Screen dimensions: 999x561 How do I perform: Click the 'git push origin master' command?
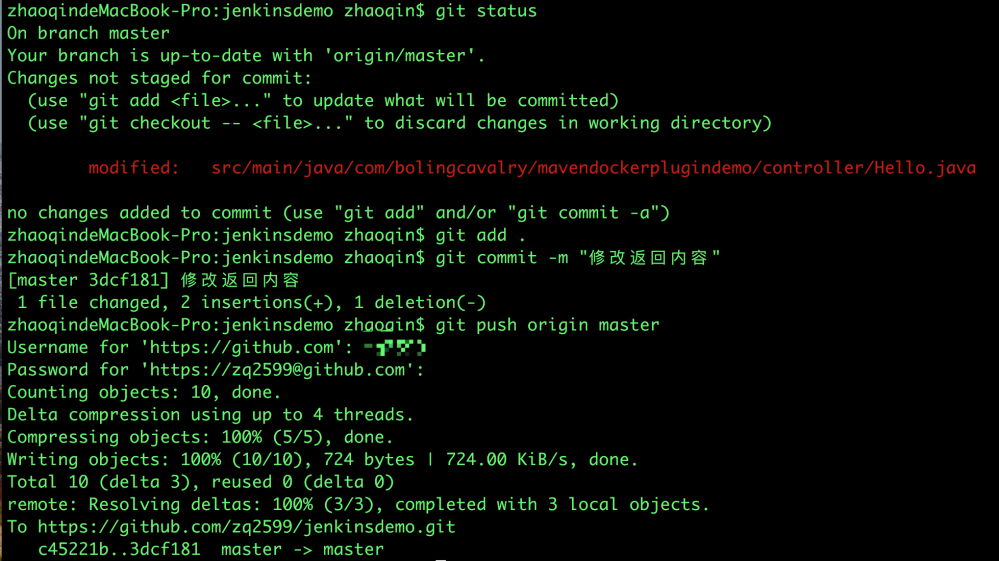[x=547, y=325]
